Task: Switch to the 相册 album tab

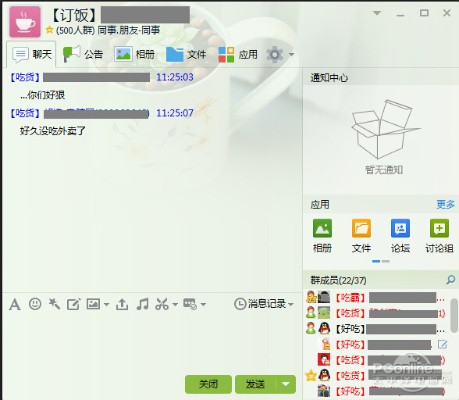Action: (x=135, y=54)
